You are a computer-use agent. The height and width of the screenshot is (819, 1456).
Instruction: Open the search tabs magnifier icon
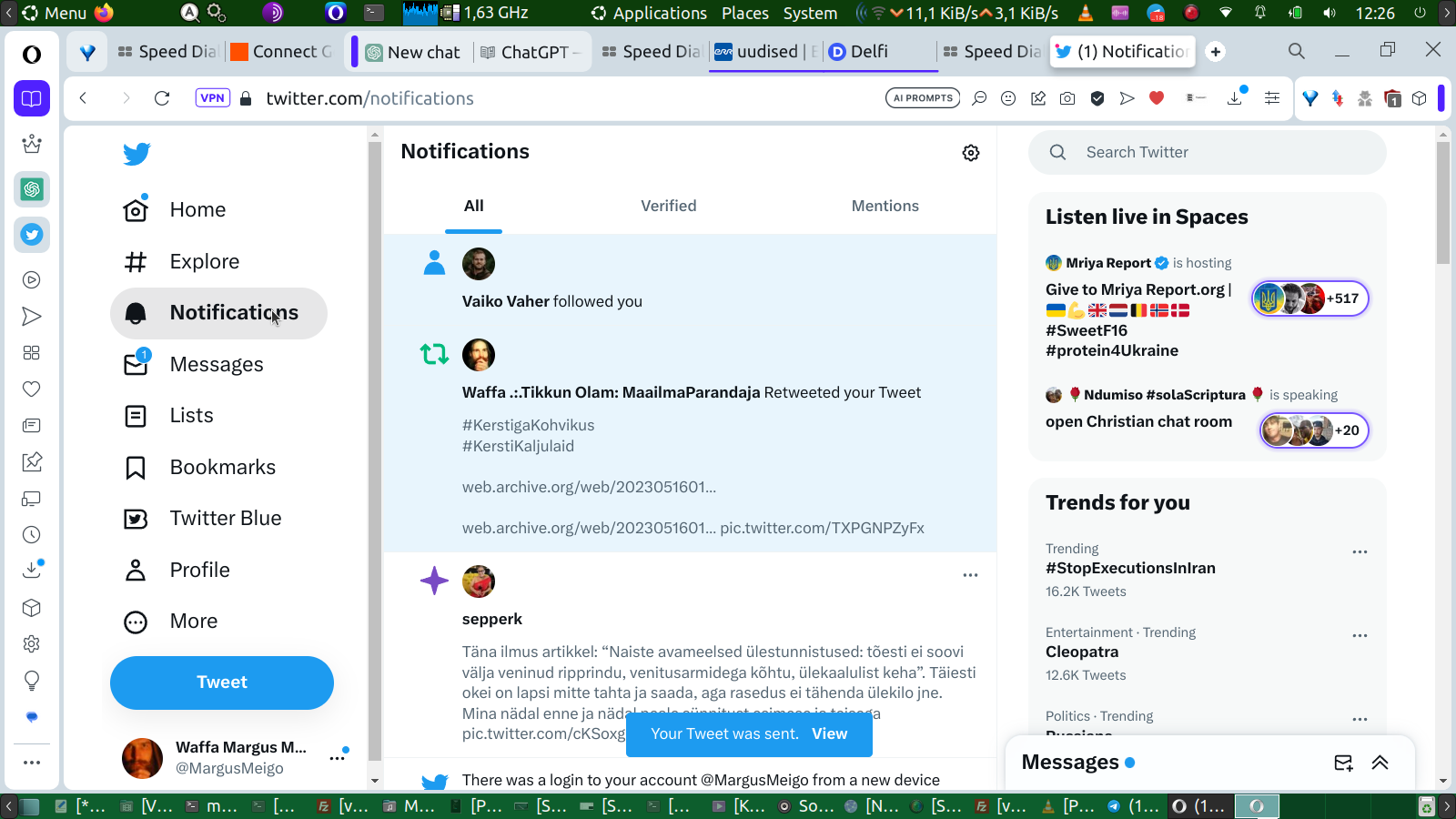tap(1297, 52)
